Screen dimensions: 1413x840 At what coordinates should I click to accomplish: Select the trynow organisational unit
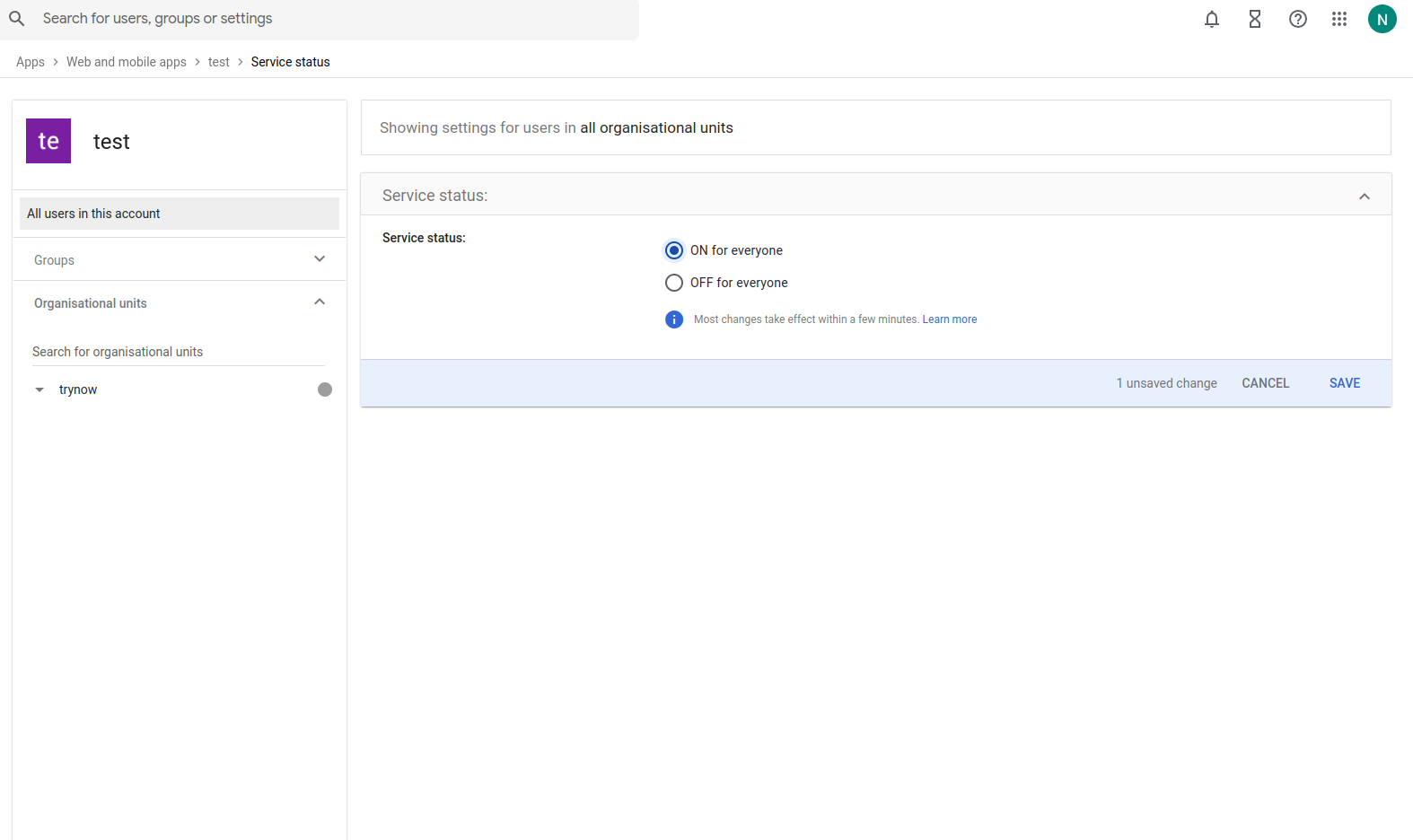pyautogui.click(x=78, y=389)
